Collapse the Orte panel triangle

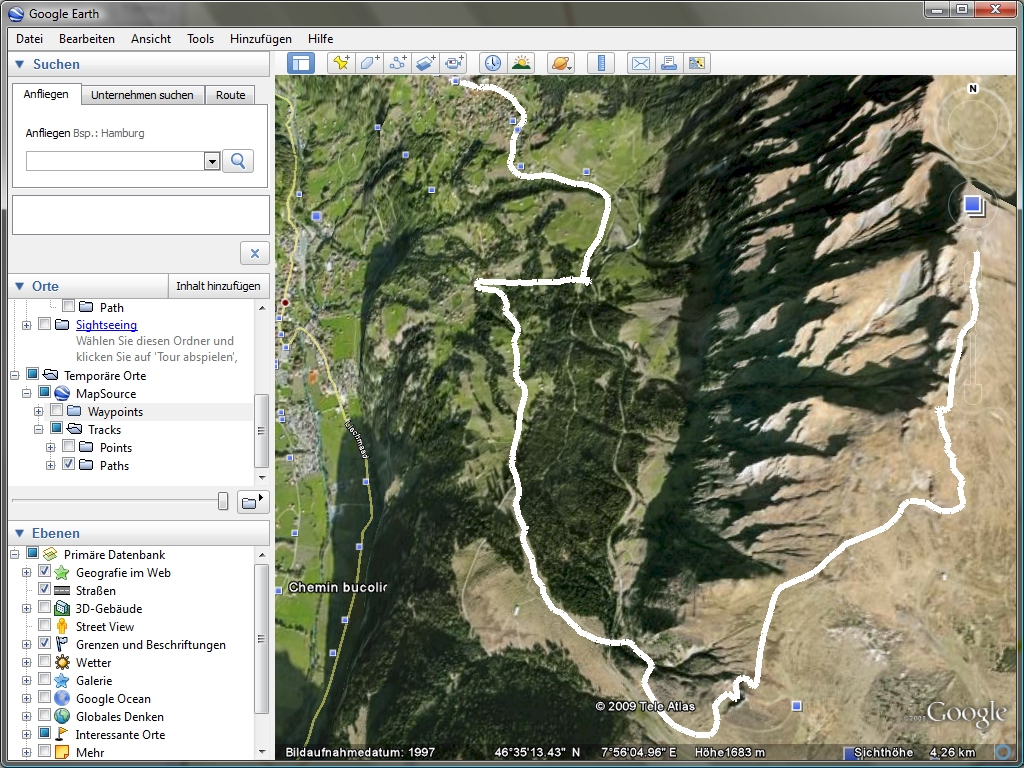[20, 286]
